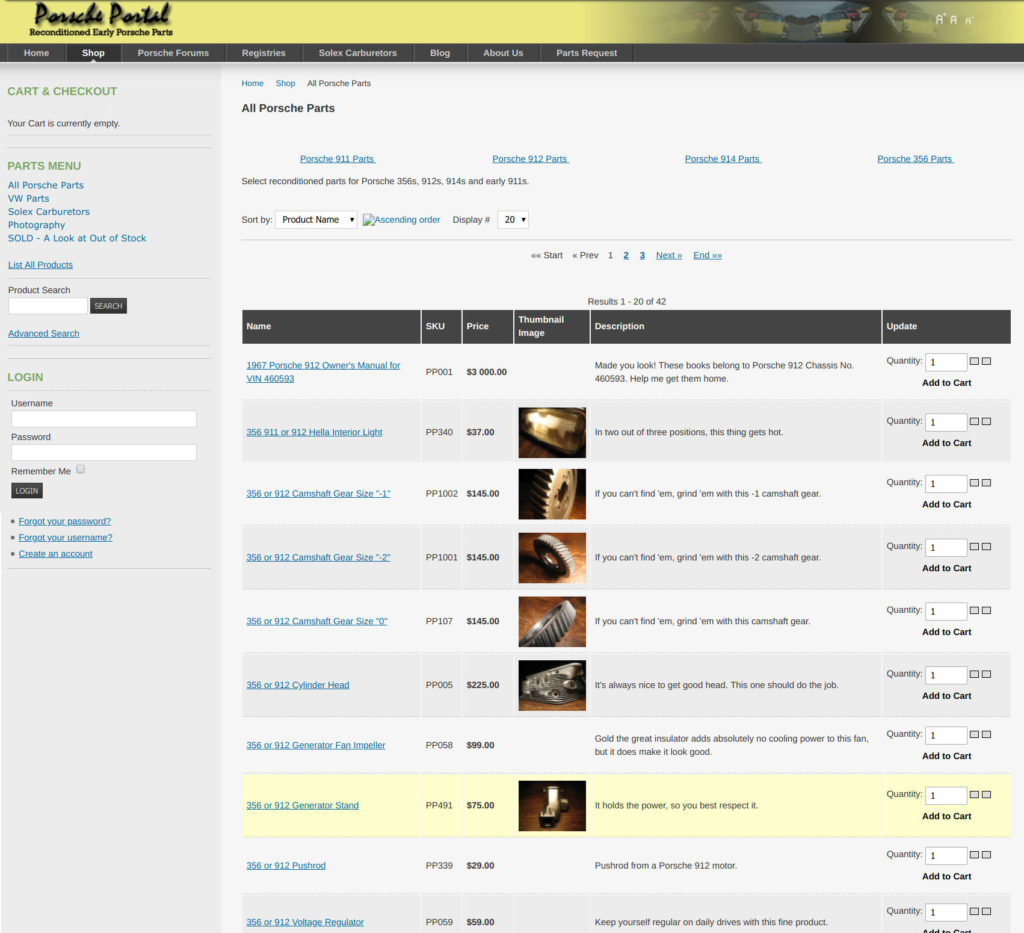This screenshot has height=933, width=1024.
Task: Increase quantity for the 356 or 912 Pushrod
Action: 974,854
